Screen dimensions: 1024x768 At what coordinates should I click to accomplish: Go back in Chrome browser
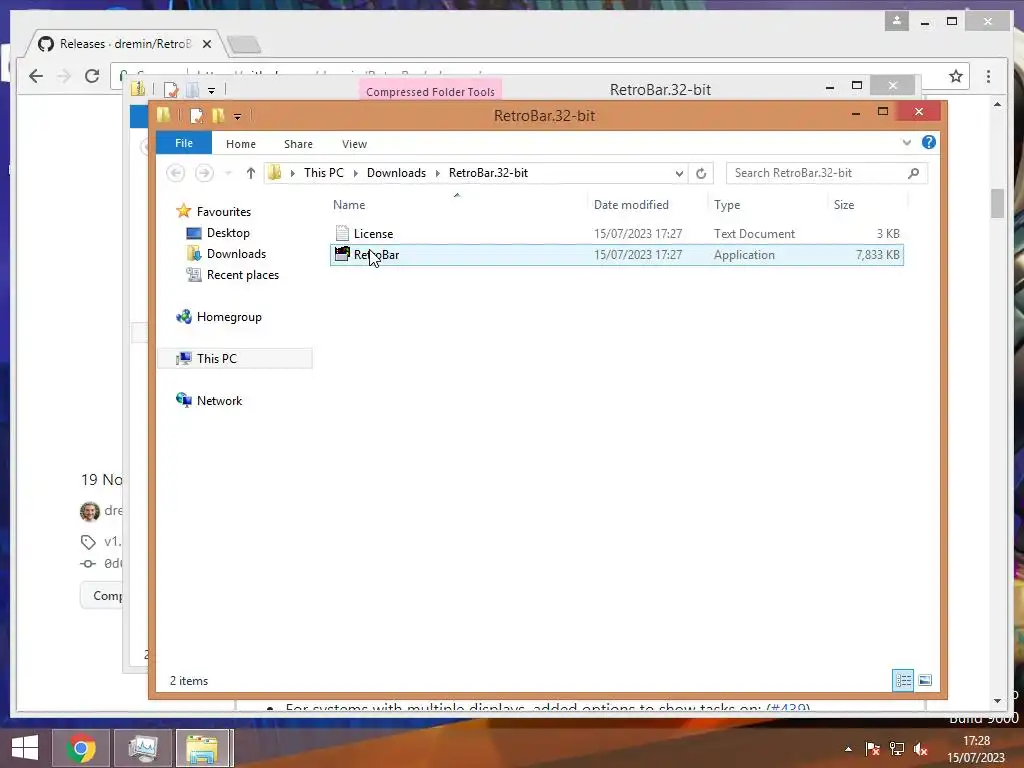(36, 76)
